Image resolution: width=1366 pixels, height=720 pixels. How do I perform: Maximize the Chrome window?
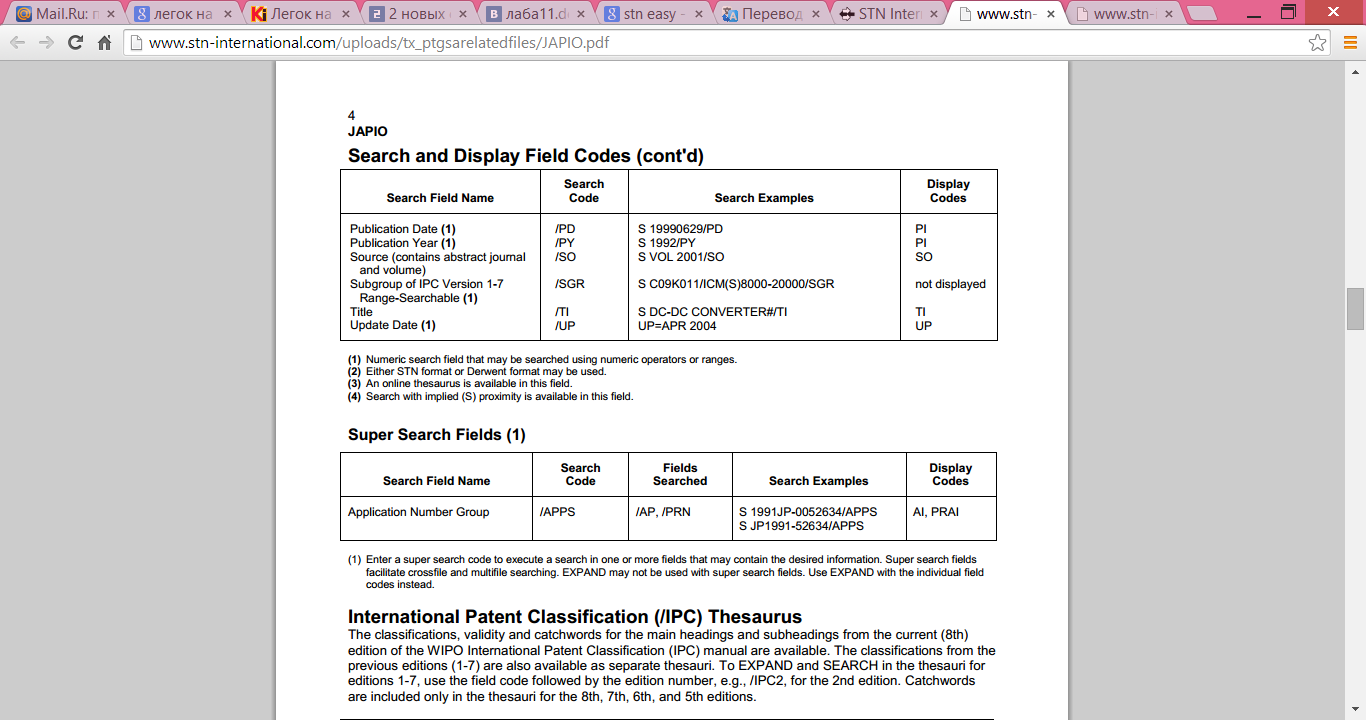tap(1287, 11)
